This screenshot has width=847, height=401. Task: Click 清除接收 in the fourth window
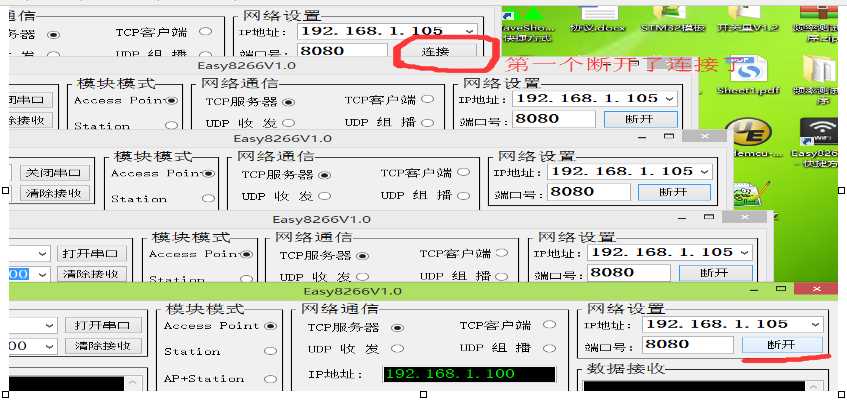click(90, 273)
